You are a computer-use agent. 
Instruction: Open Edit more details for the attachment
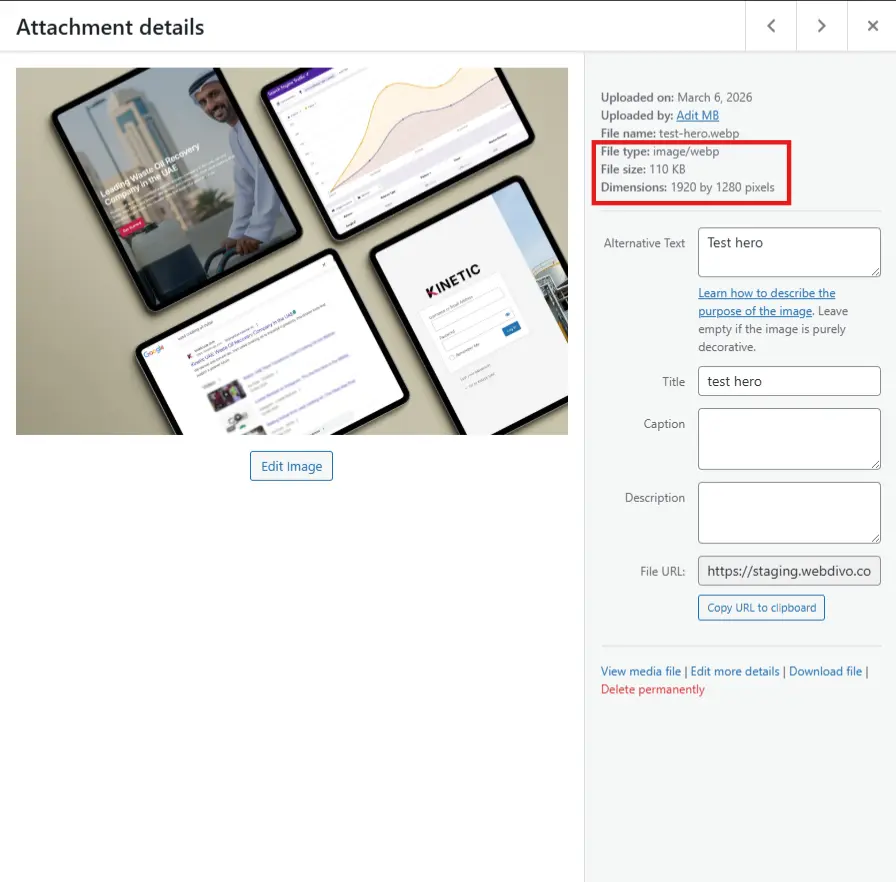(x=735, y=671)
